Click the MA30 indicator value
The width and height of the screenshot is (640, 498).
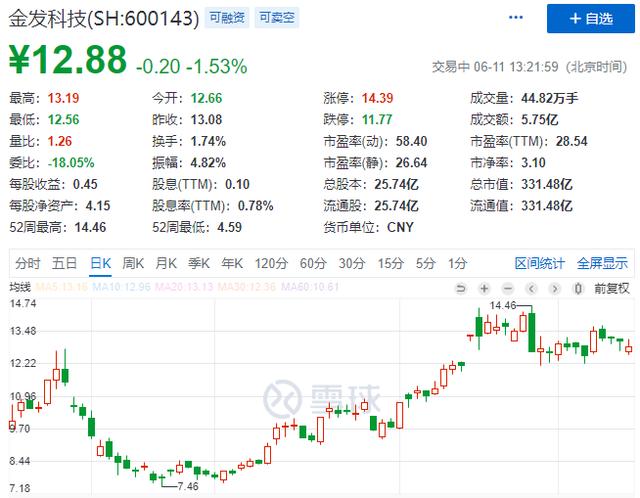tap(247, 287)
